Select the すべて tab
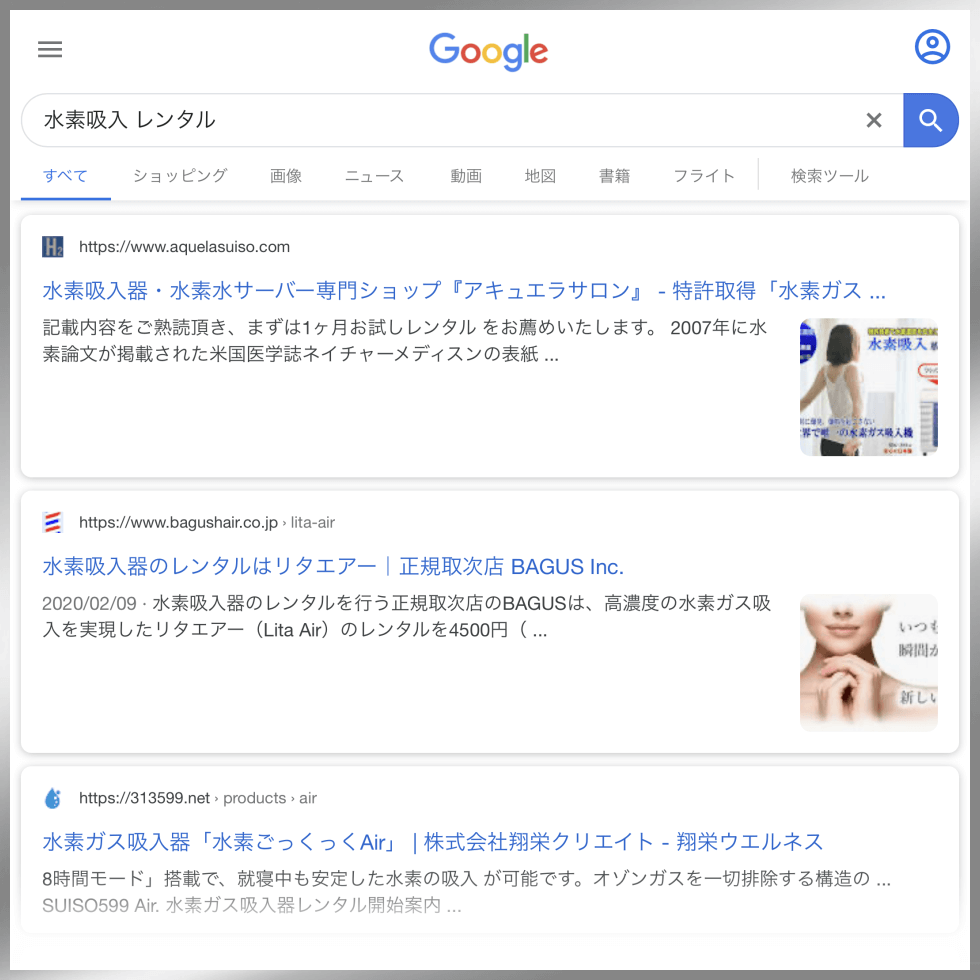The height and width of the screenshot is (980, 980). click(65, 176)
